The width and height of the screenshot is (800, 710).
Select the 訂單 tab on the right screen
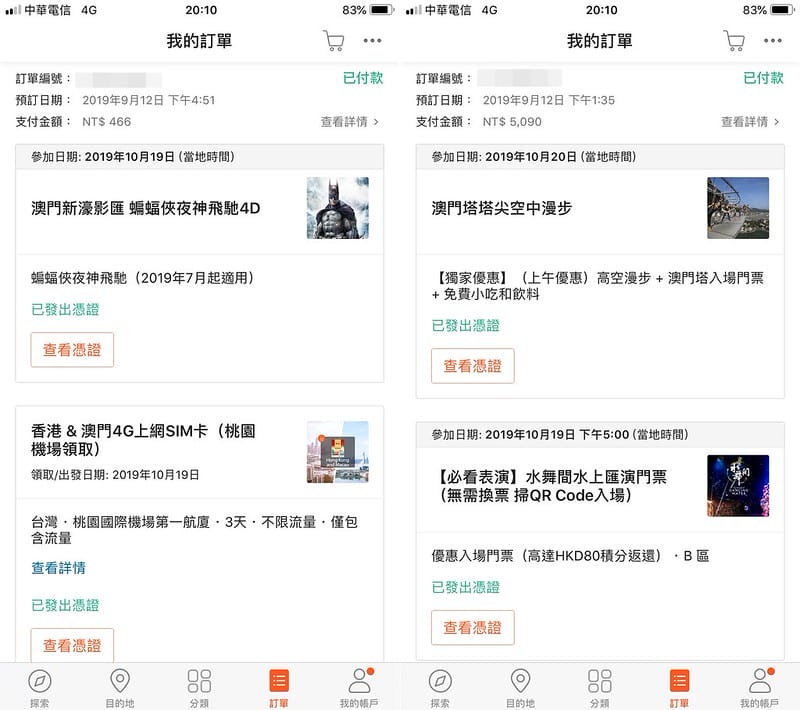click(x=680, y=687)
